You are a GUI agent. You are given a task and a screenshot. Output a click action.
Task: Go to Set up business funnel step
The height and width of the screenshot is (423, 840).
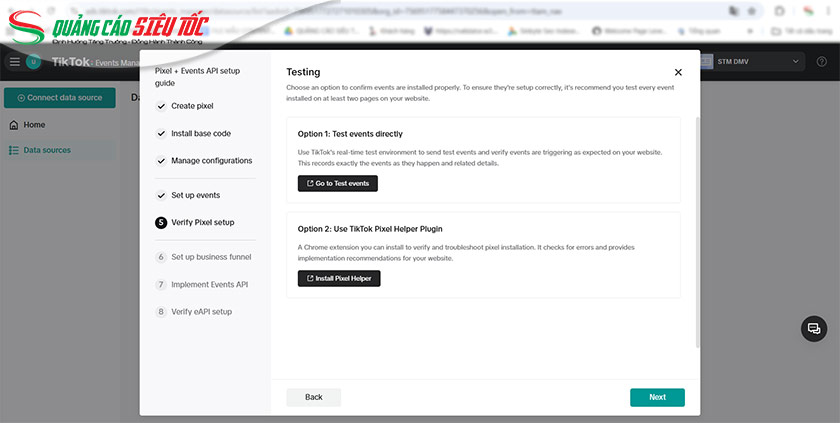211,257
